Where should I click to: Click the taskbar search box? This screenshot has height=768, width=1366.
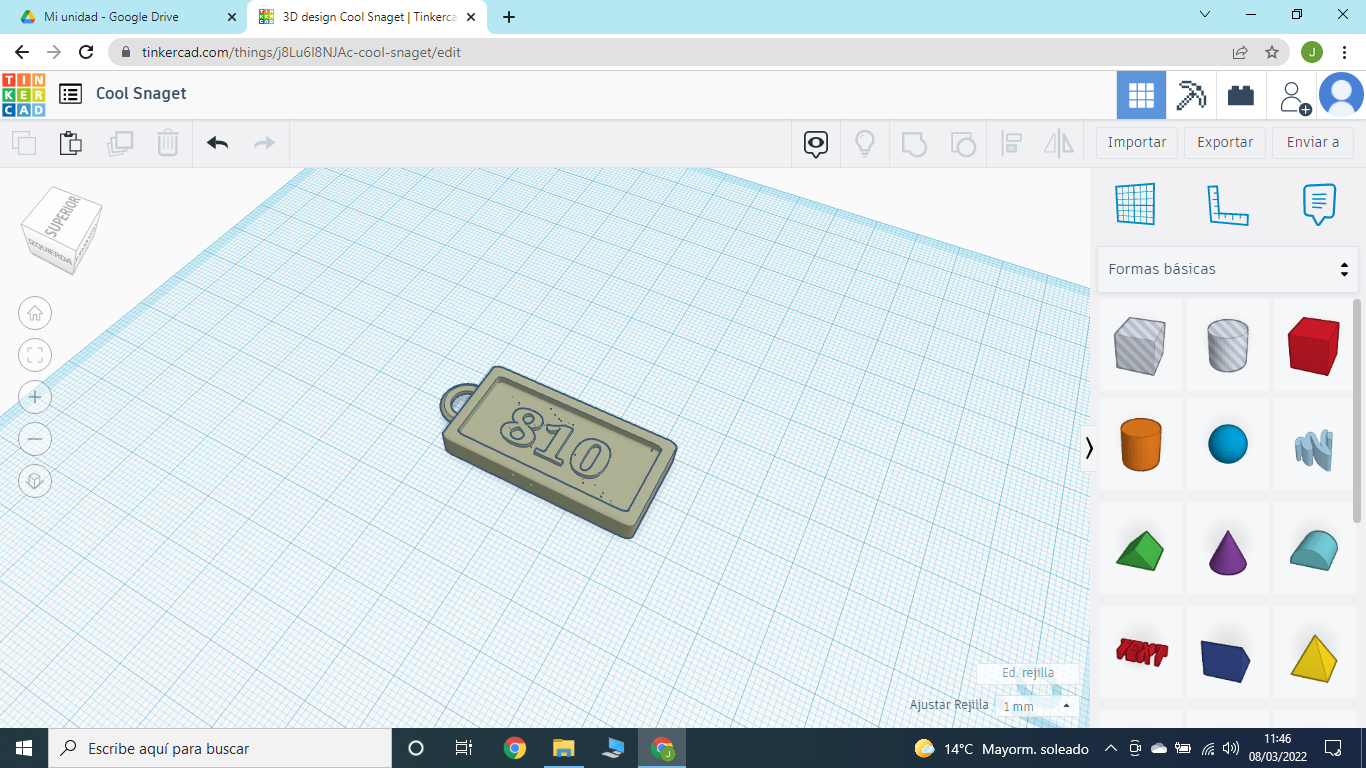tap(220, 748)
